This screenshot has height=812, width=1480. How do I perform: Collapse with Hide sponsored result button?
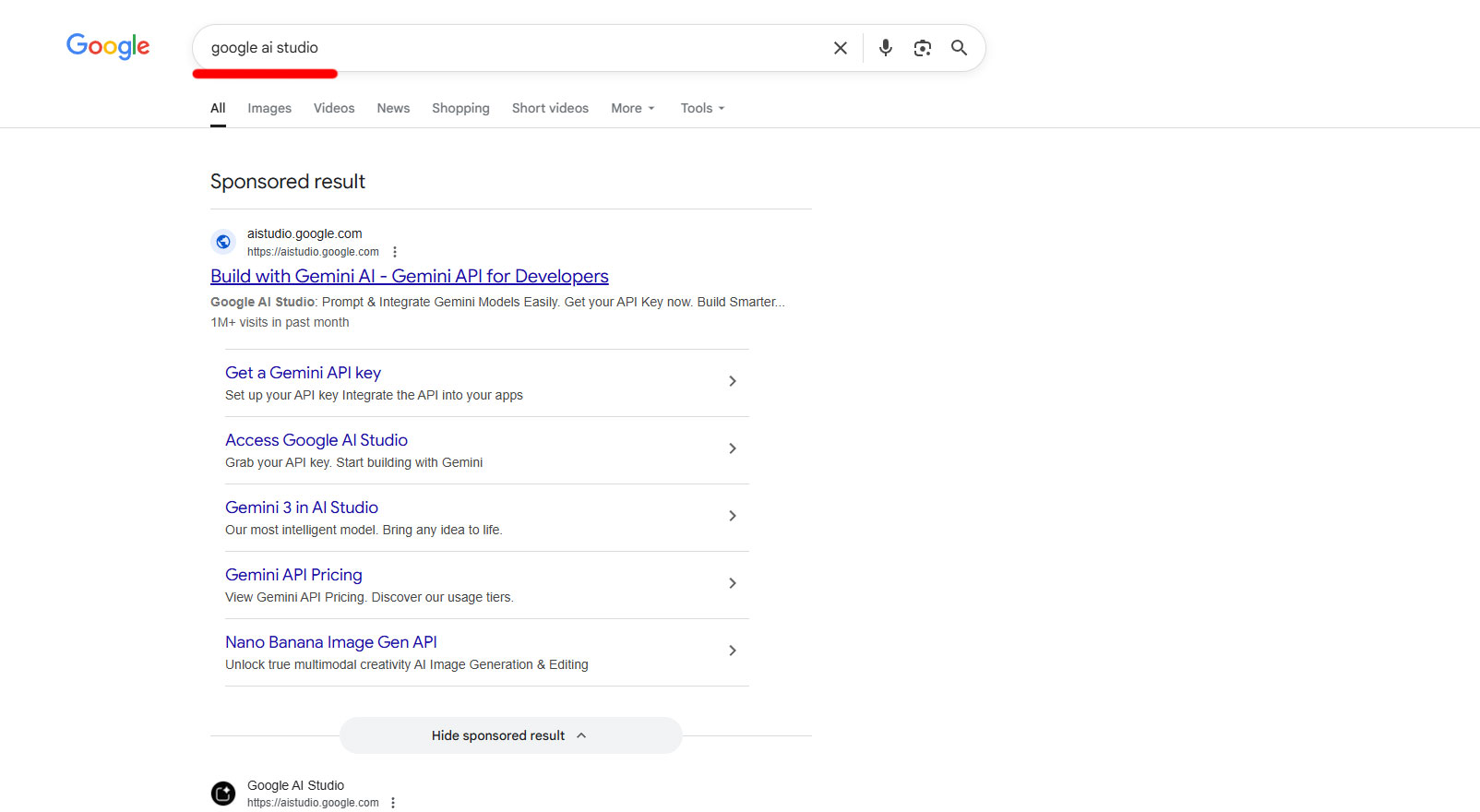(x=511, y=735)
